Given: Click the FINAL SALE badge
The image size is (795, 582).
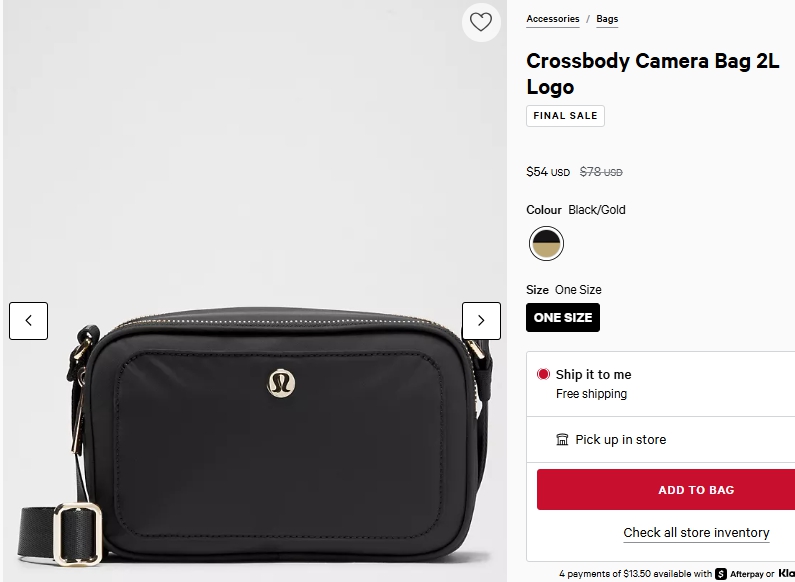Looking at the screenshot, I should tap(565, 116).
